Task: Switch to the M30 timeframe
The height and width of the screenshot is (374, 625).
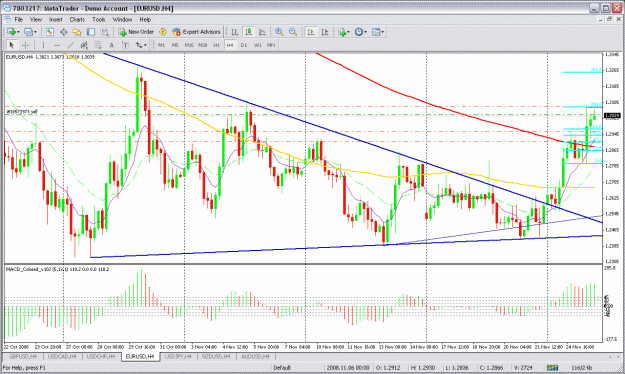Action: (x=202, y=45)
